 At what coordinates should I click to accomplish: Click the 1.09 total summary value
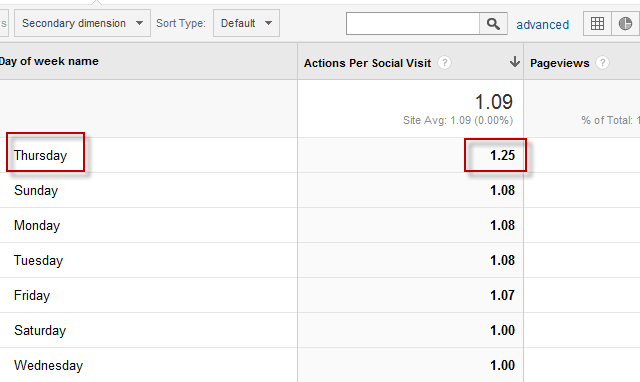[494, 102]
